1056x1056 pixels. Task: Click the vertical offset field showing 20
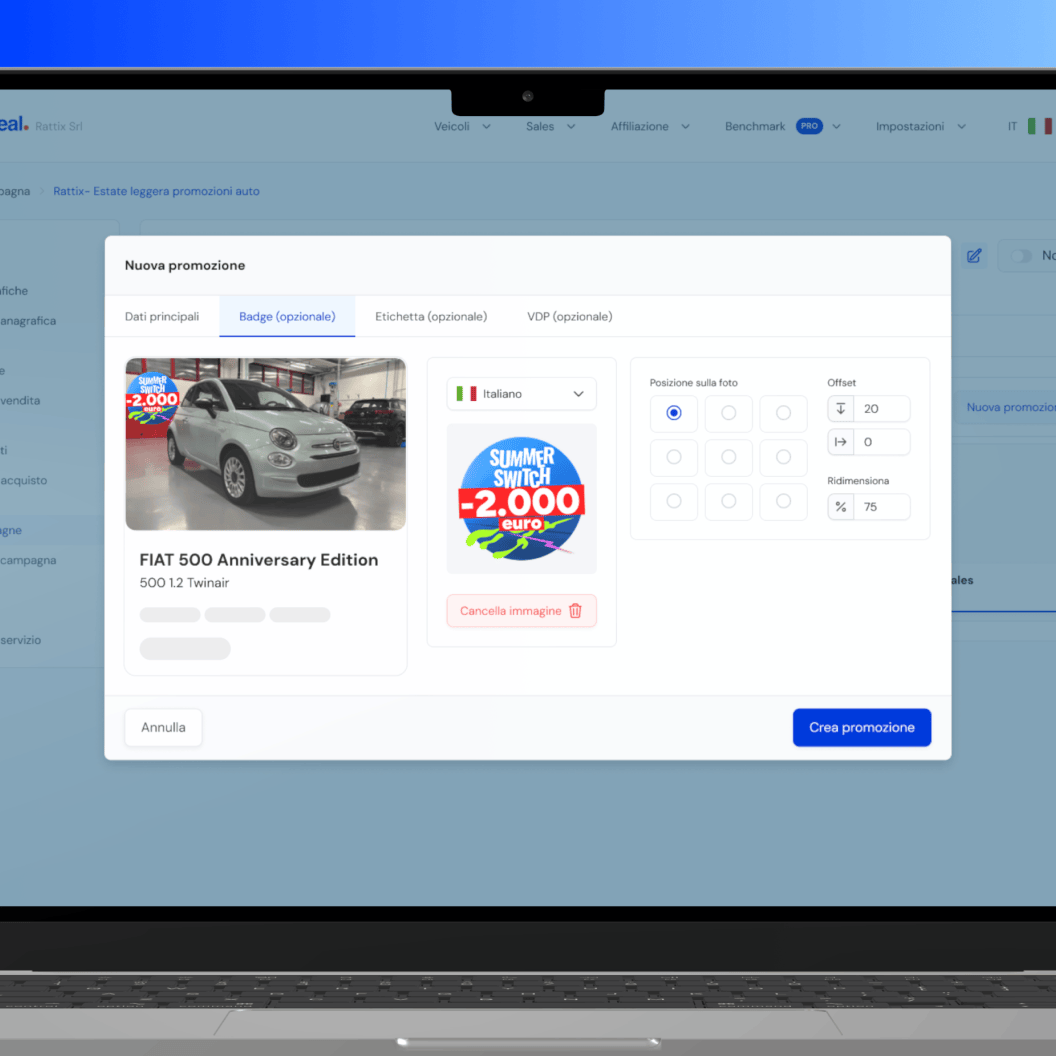882,409
